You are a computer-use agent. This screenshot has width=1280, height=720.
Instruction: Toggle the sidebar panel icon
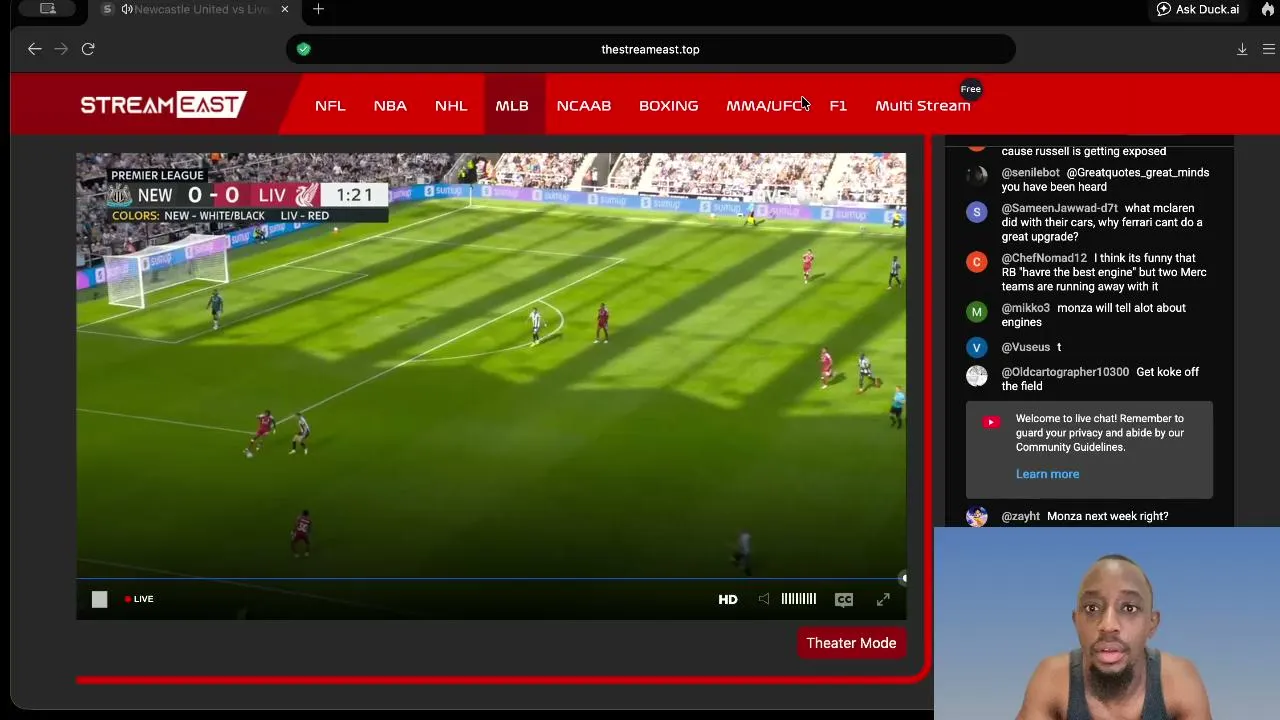click(47, 9)
